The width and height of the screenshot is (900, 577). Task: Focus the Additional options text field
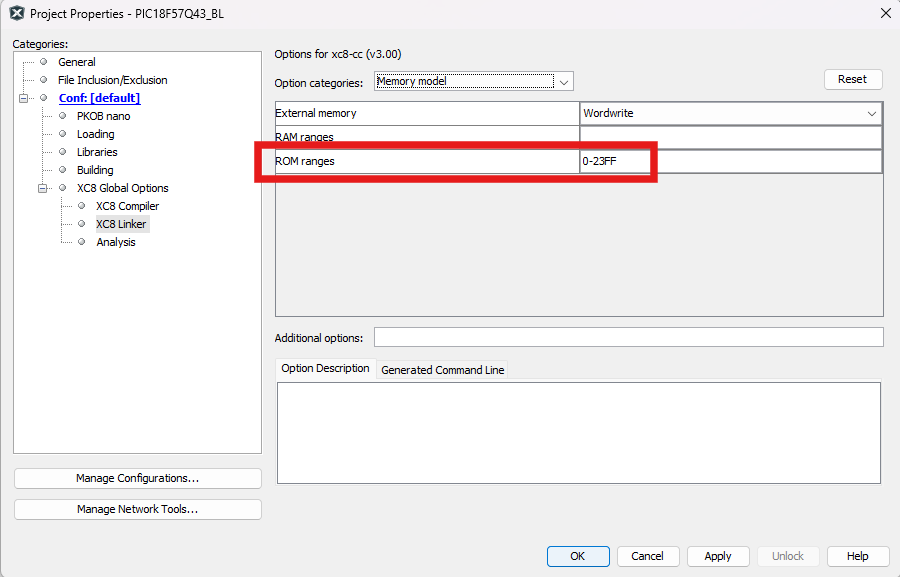(x=628, y=337)
